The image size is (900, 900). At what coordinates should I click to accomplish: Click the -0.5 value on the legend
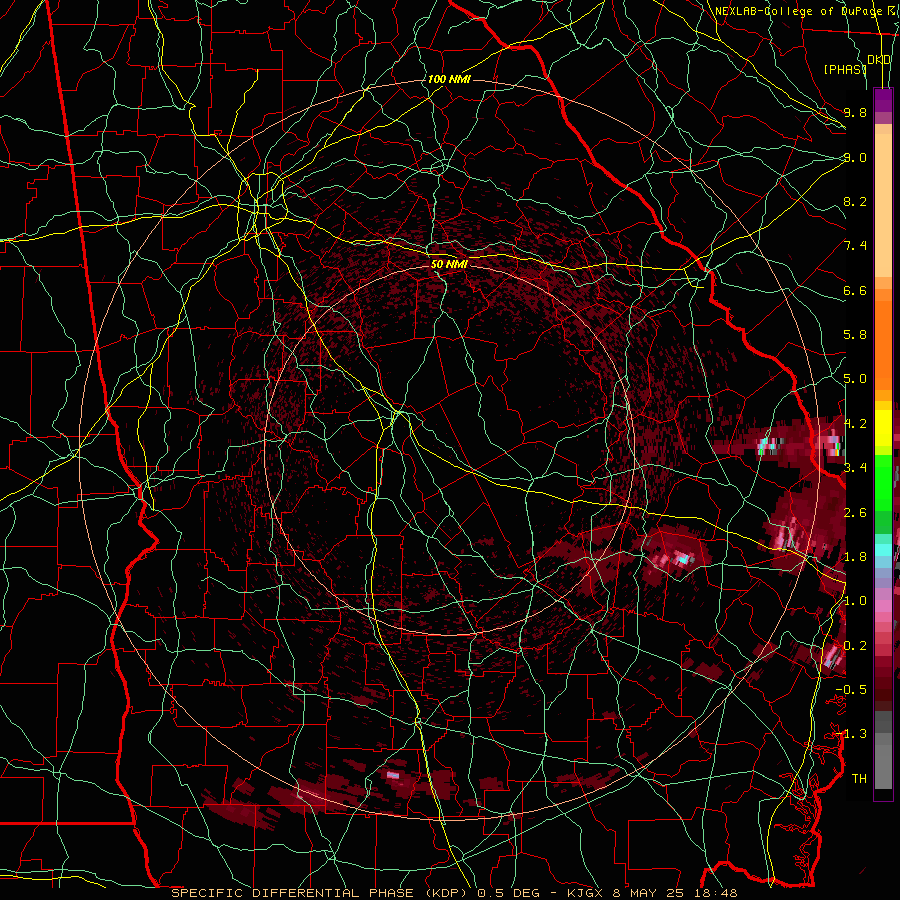click(x=851, y=690)
